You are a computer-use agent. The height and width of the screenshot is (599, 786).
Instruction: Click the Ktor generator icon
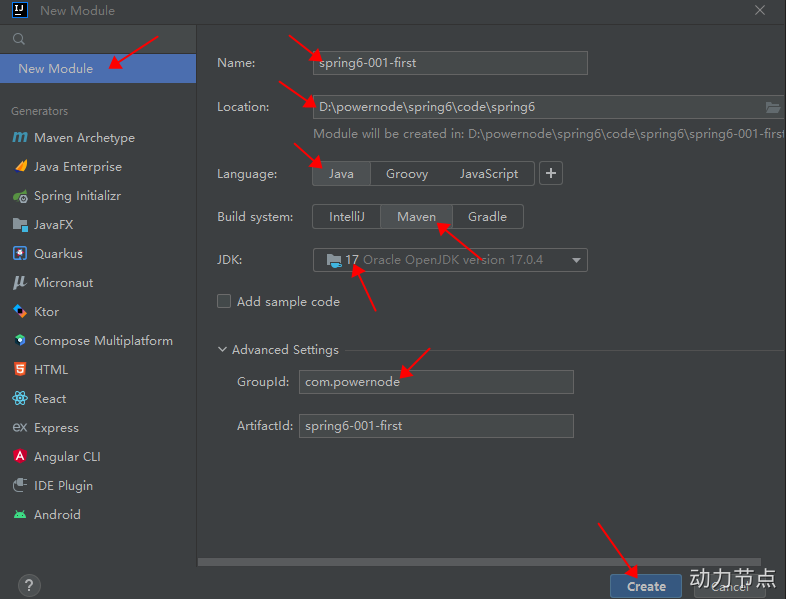[x=20, y=311]
